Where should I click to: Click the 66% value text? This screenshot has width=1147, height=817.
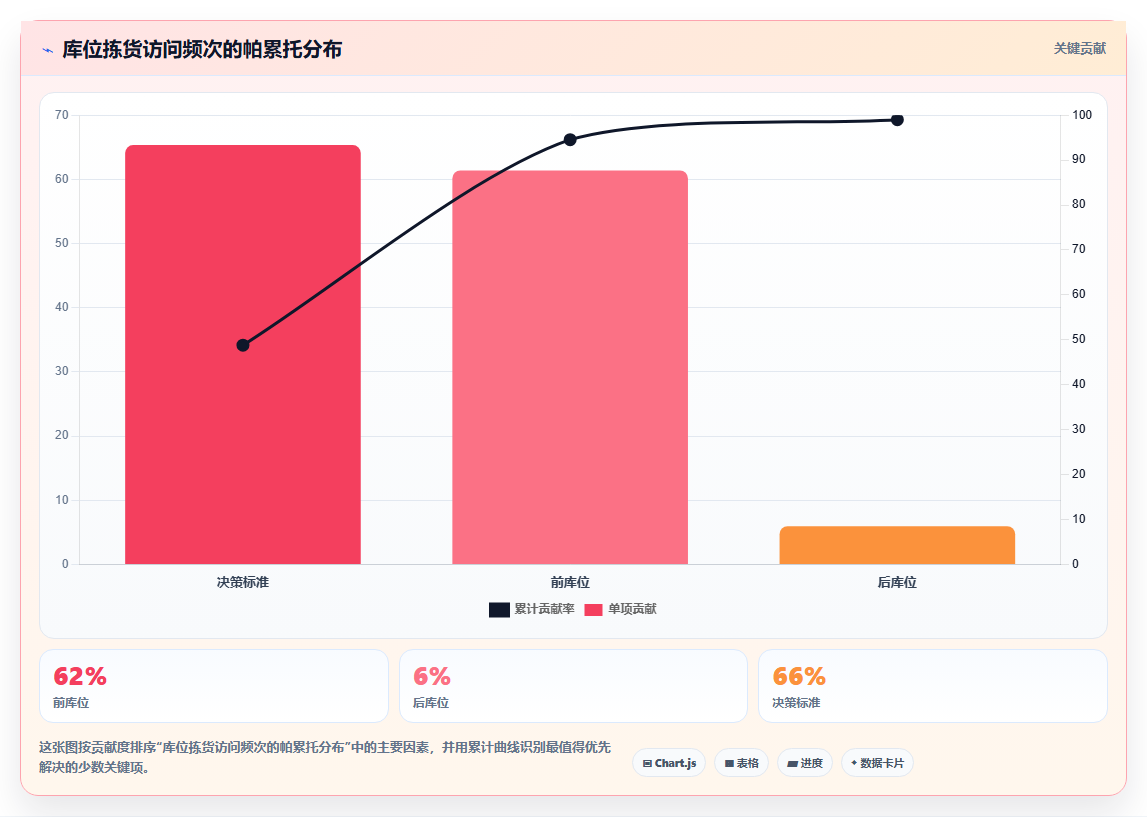[799, 677]
